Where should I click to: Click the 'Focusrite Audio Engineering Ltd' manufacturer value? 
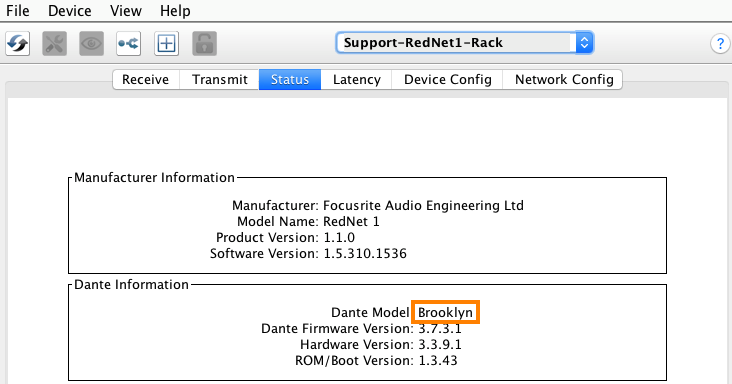coord(423,206)
